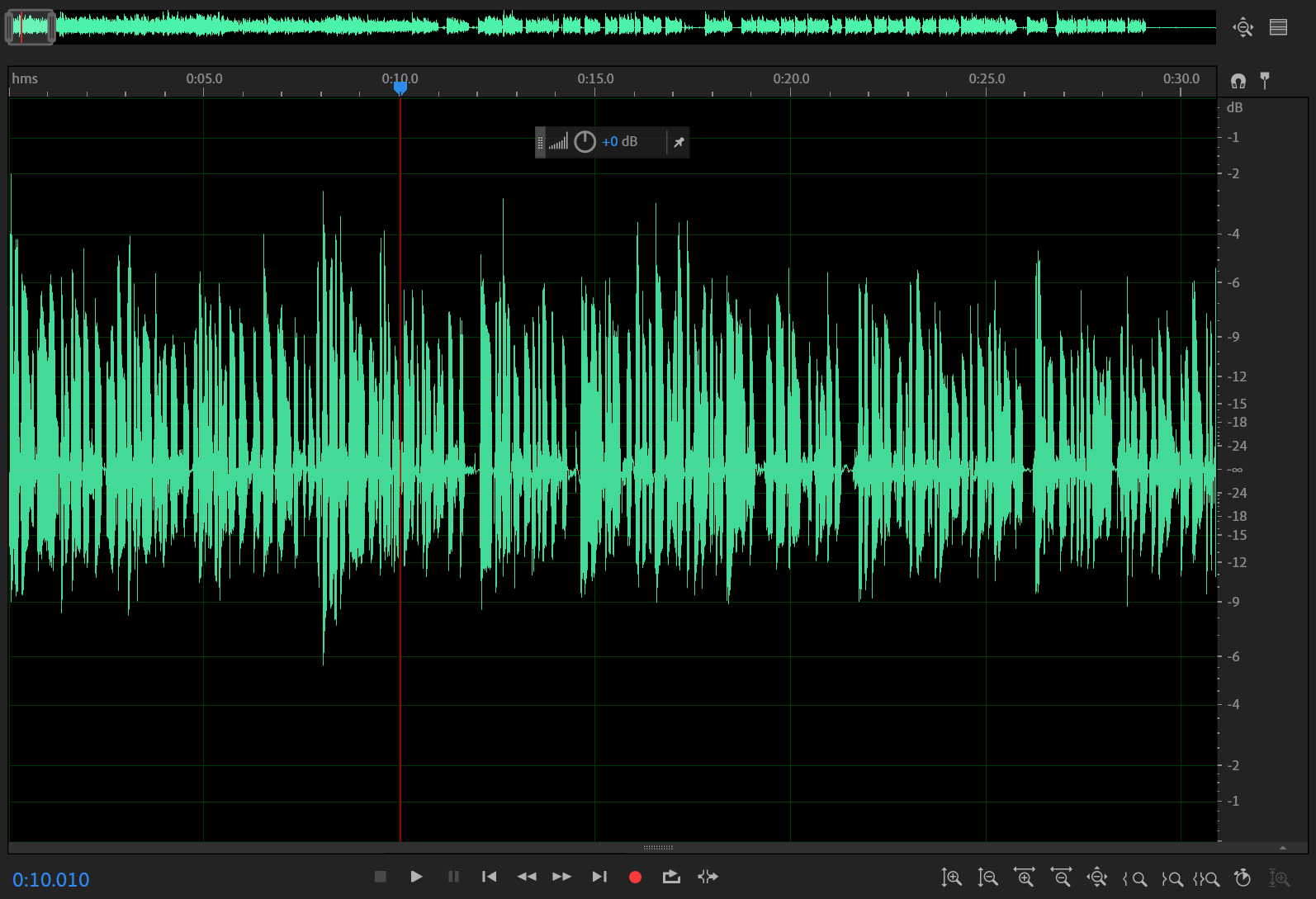This screenshot has height=899, width=1316.
Task: Start recording with the red Record button
Action: point(635,878)
